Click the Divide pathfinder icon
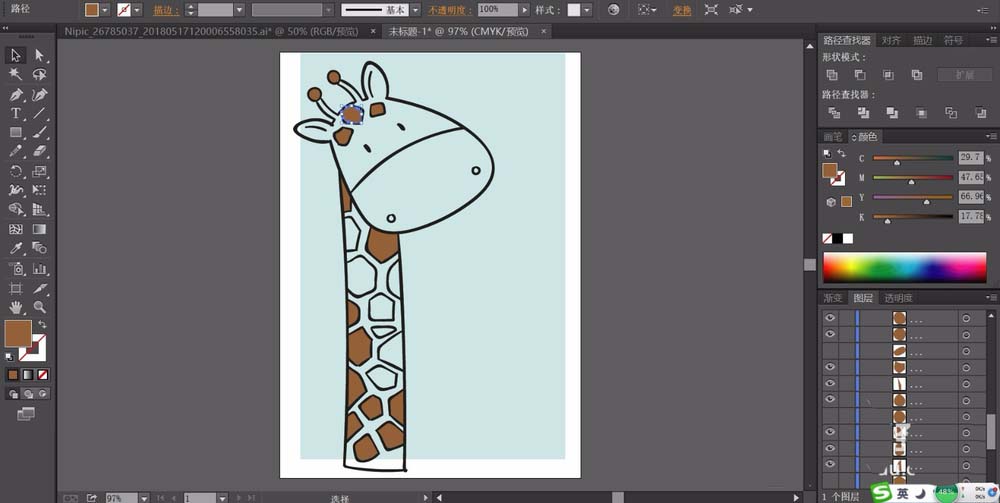This screenshot has height=503, width=1000. tap(834, 113)
